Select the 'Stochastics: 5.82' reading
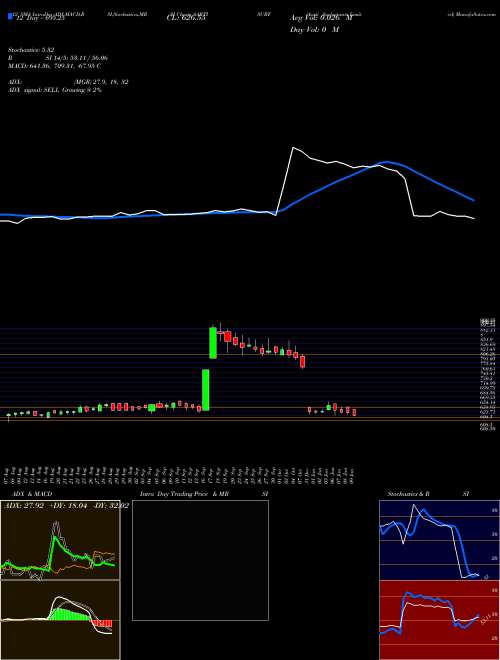 click(x=32, y=50)
